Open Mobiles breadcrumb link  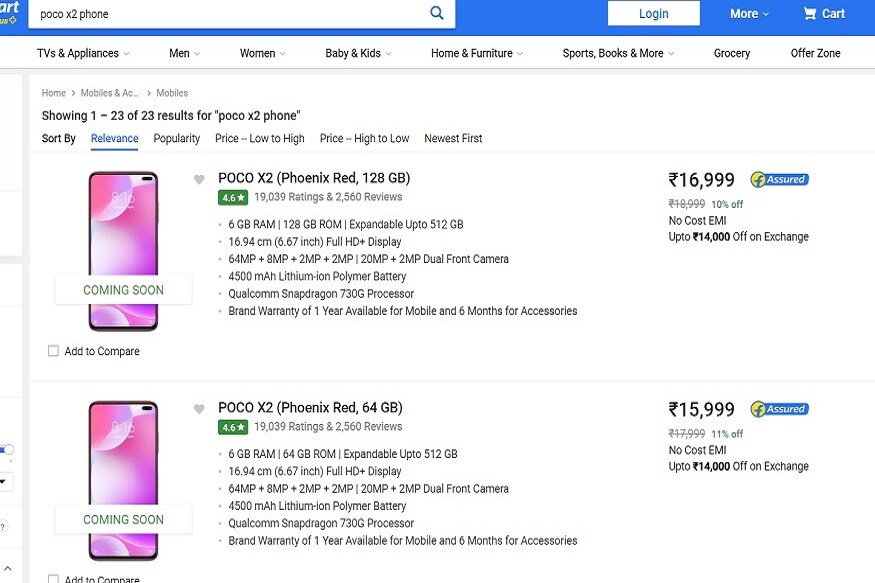(x=172, y=93)
